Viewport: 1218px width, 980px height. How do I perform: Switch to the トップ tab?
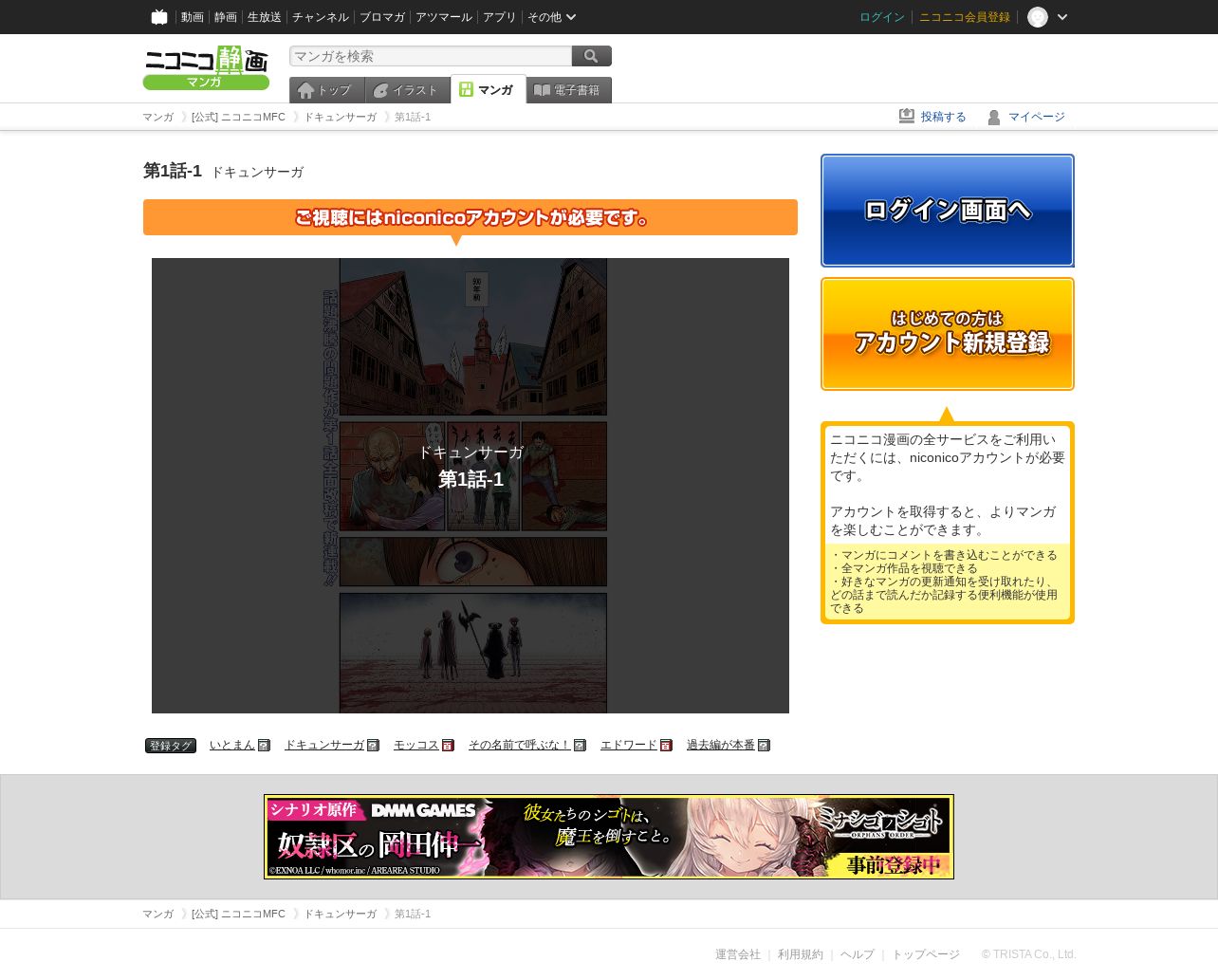tap(327, 90)
